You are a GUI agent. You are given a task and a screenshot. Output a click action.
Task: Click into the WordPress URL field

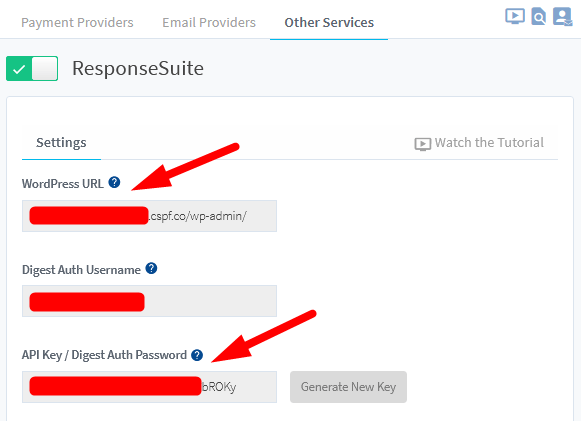(x=149, y=216)
